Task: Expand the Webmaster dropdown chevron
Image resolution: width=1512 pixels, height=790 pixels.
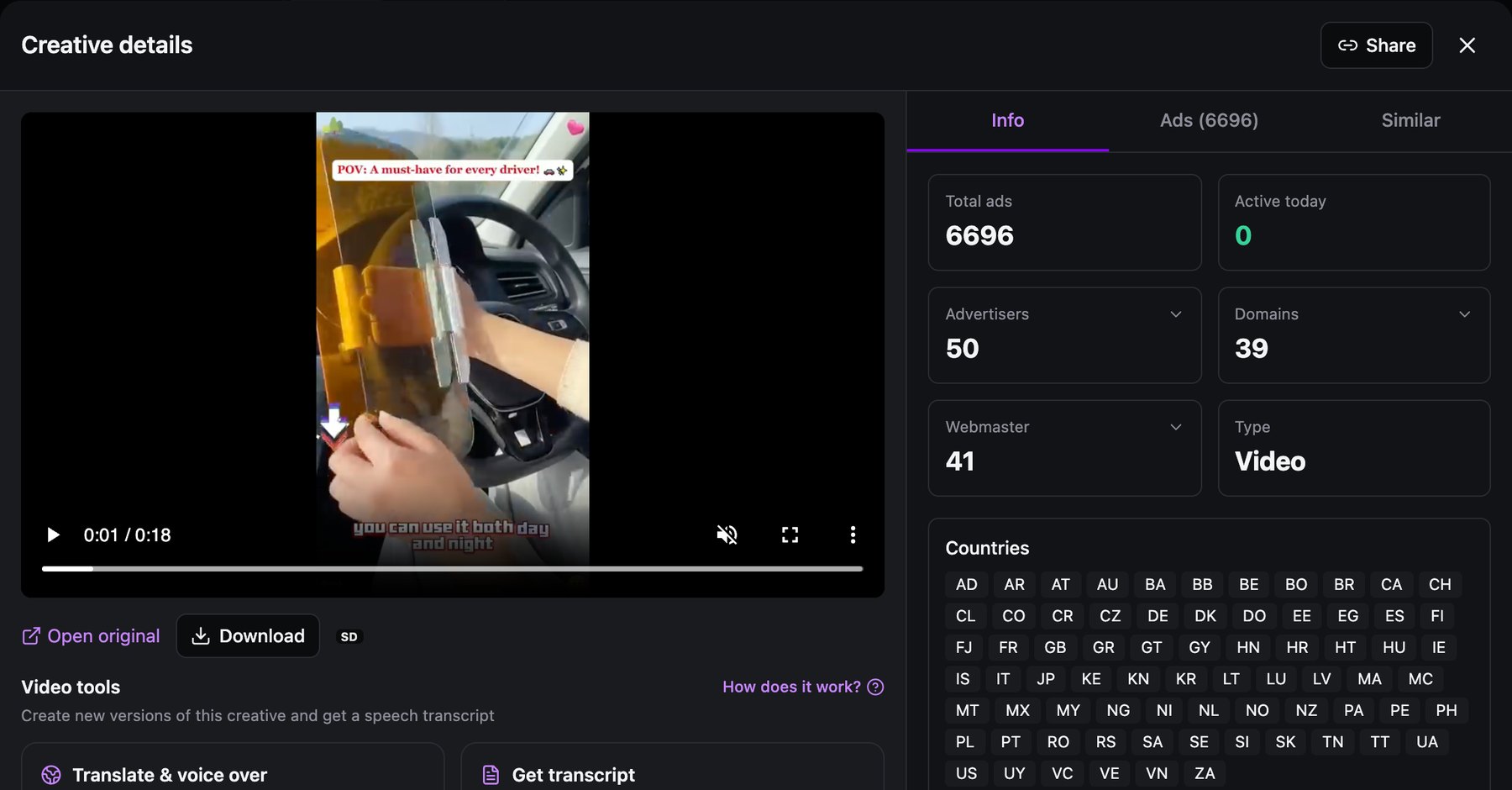Action: coord(1176,427)
